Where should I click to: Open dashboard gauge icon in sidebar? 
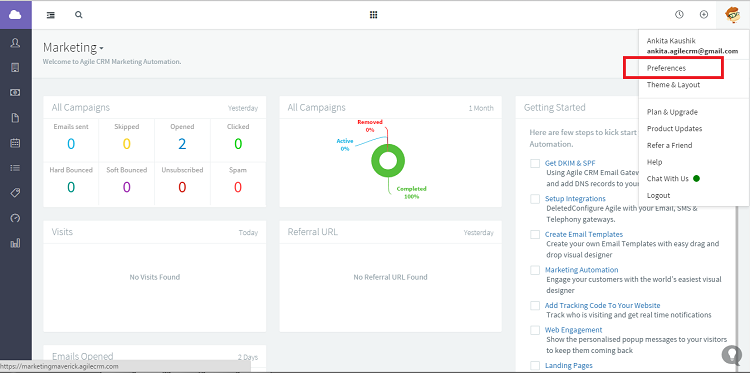[15, 218]
